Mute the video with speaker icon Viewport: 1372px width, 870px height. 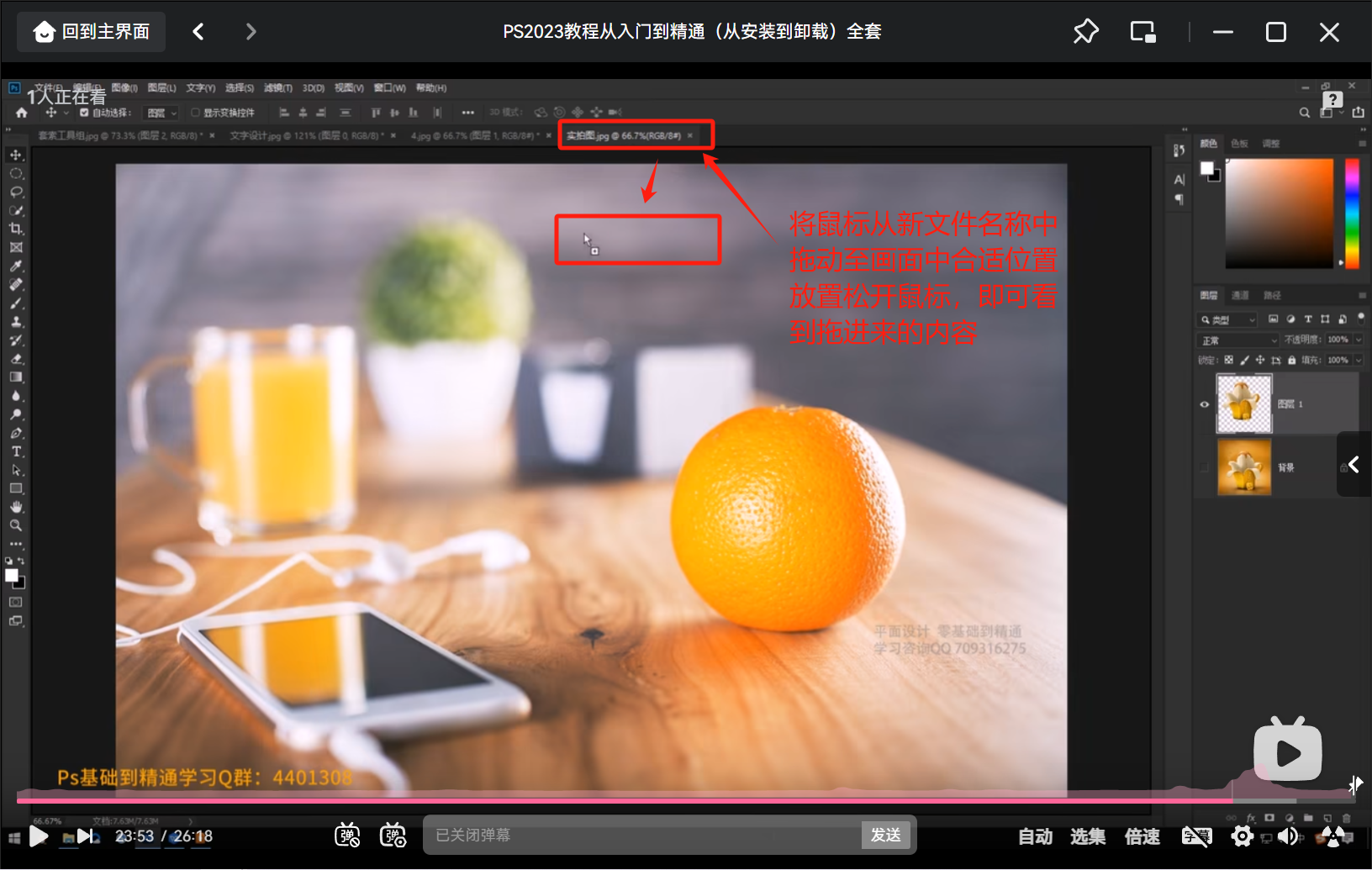[x=1287, y=836]
